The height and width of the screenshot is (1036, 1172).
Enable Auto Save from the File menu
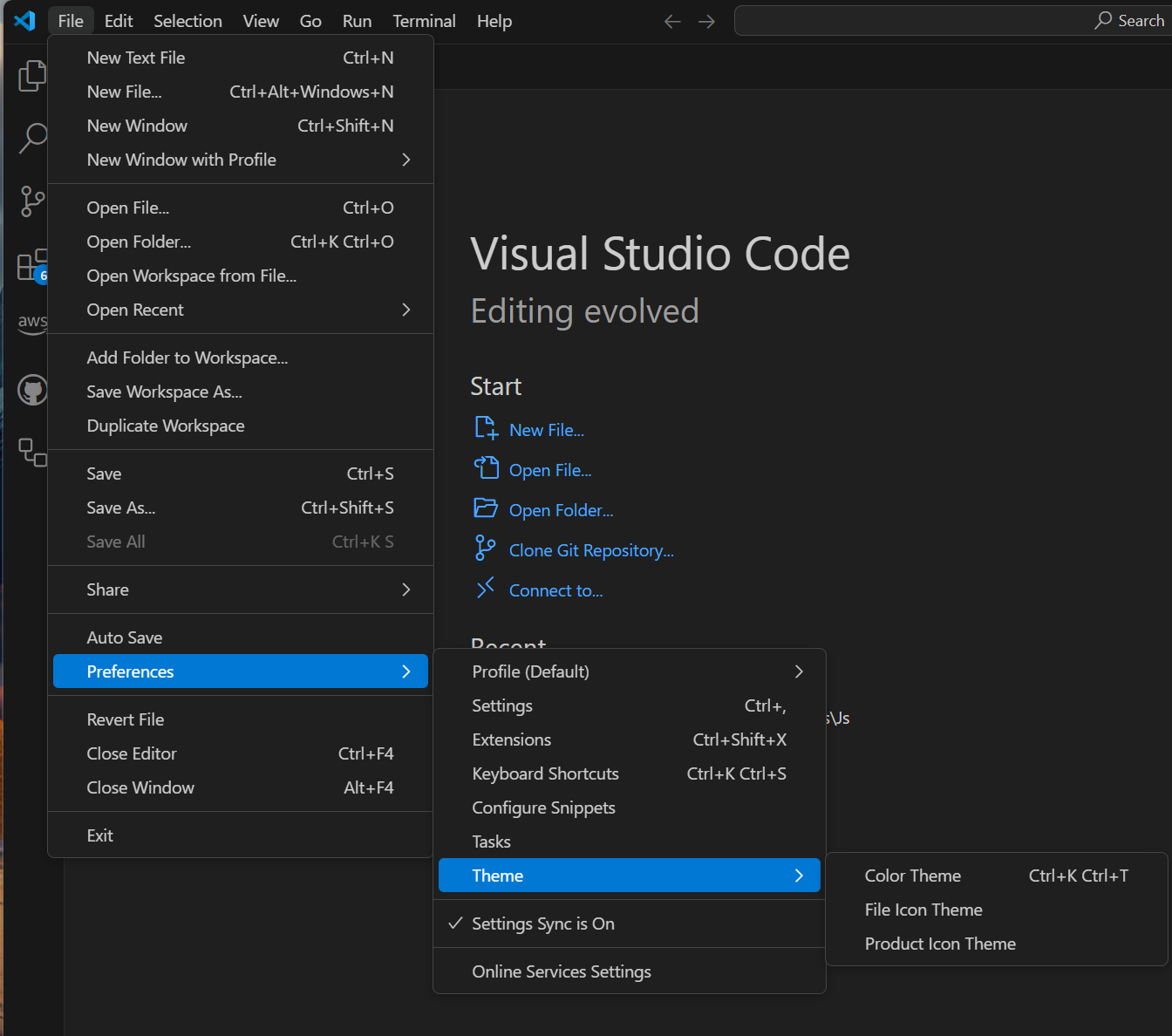click(125, 637)
